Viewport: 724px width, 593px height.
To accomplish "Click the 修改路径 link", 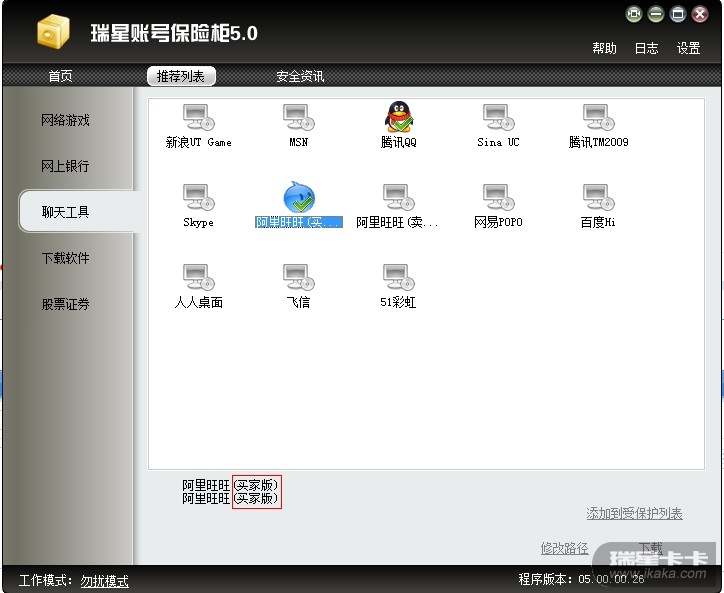I will (565, 548).
